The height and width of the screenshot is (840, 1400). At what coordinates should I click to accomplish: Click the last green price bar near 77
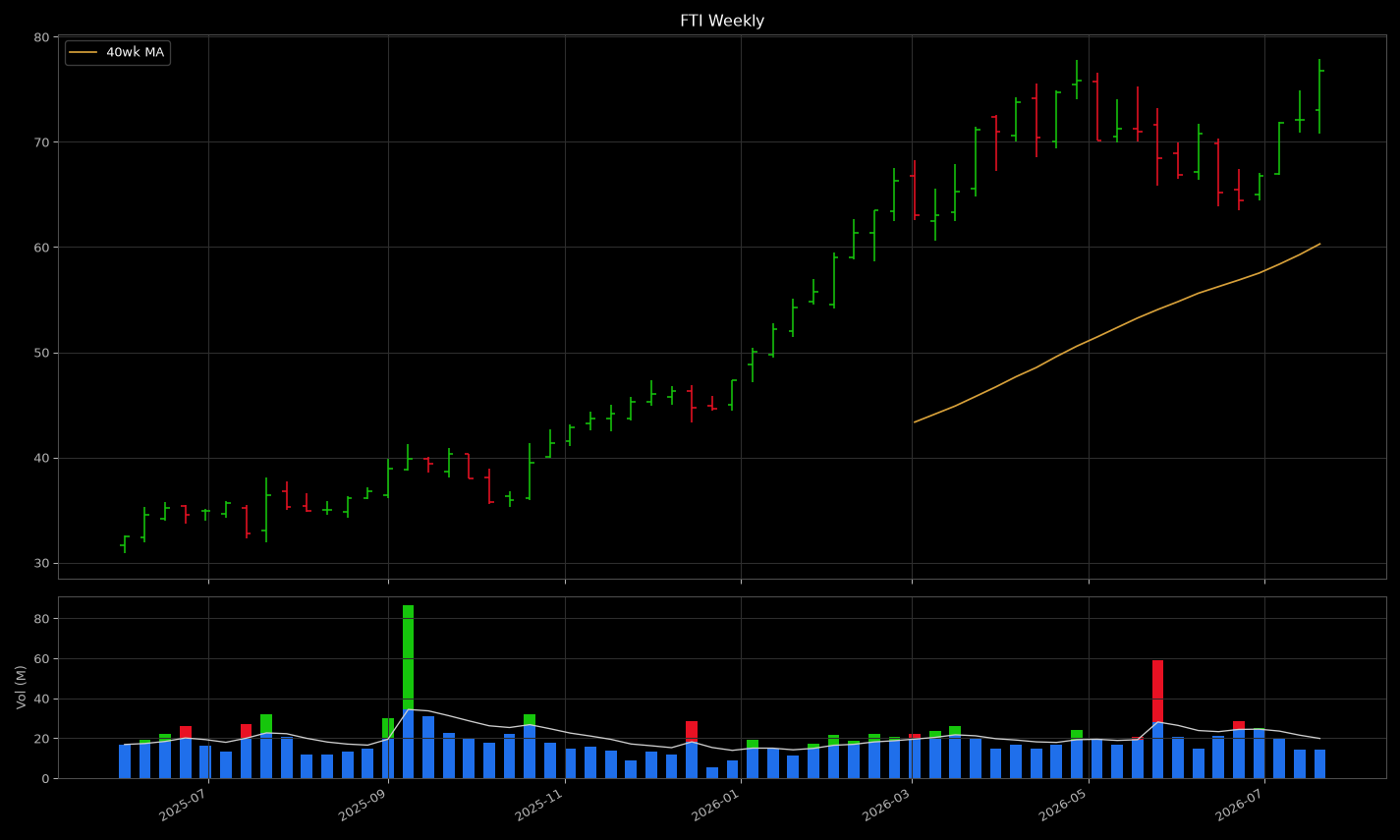click(1319, 96)
